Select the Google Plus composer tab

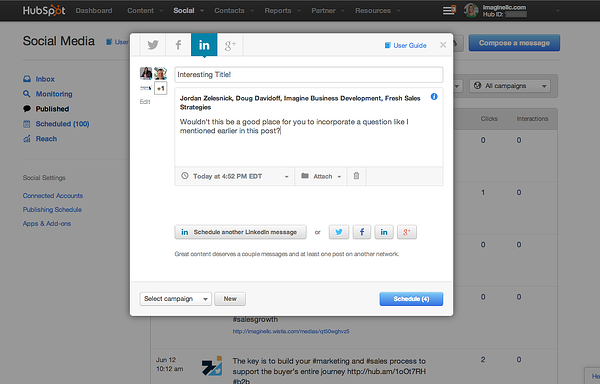[230, 46]
